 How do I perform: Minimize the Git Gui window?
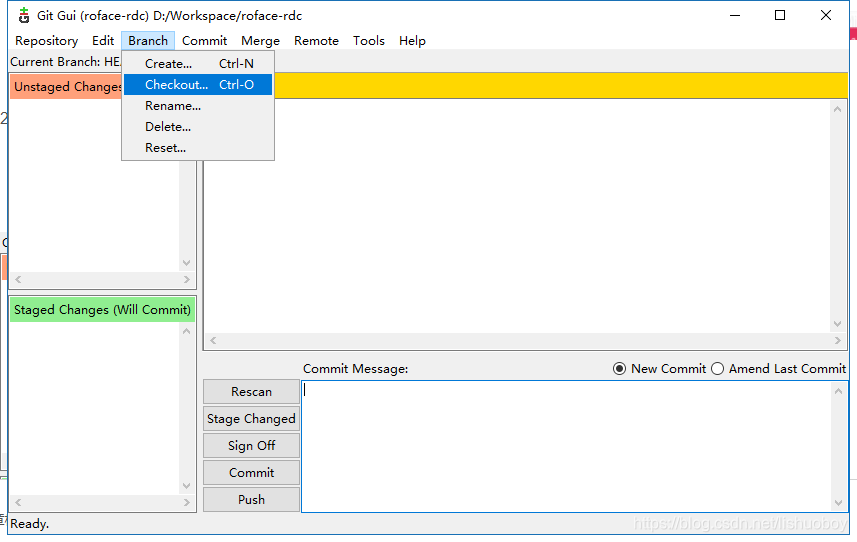coord(735,15)
